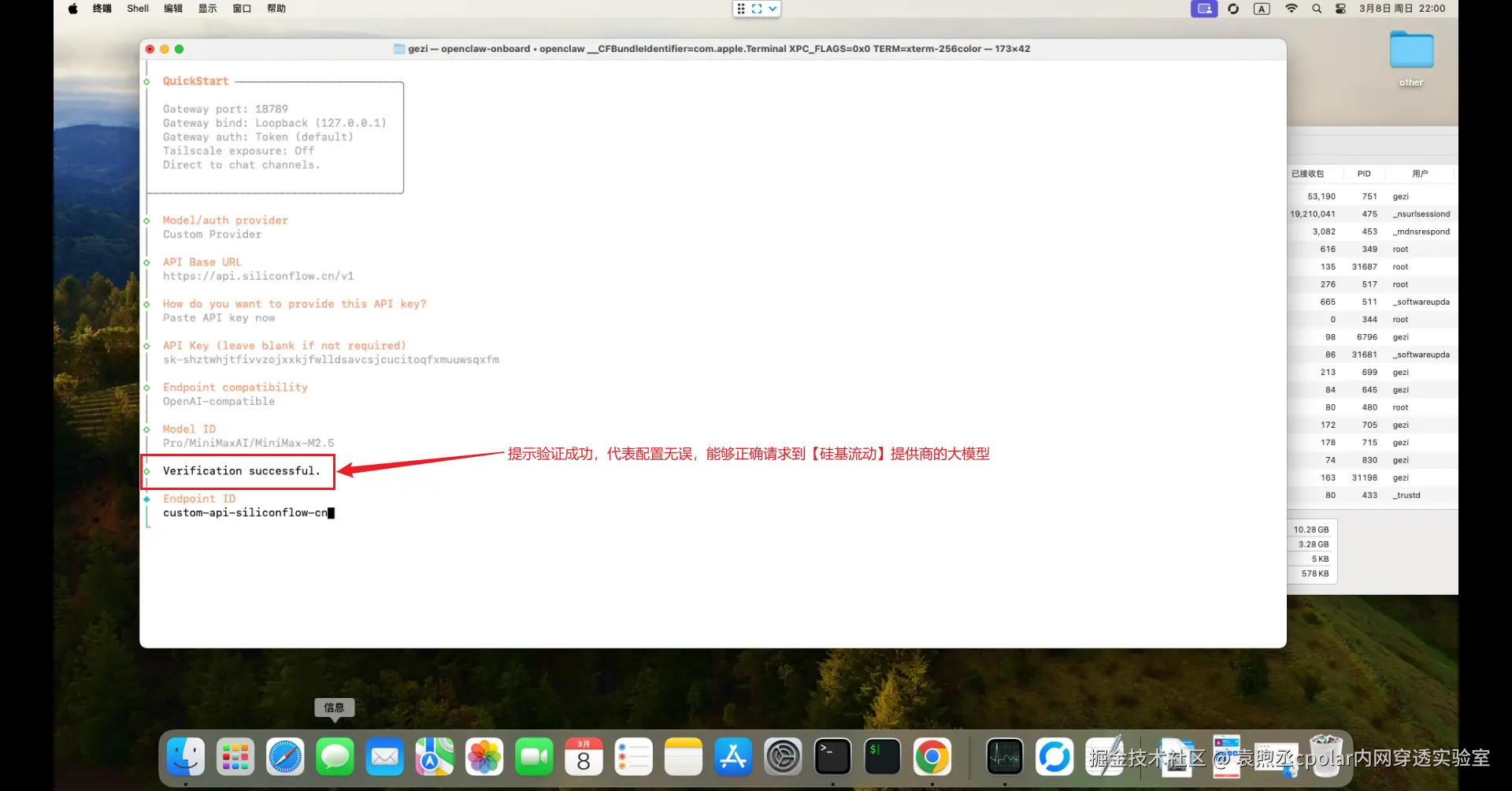Click the pasted sk- API key text
The width and height of the screenshot is (1512, 791).
[331, 360]
